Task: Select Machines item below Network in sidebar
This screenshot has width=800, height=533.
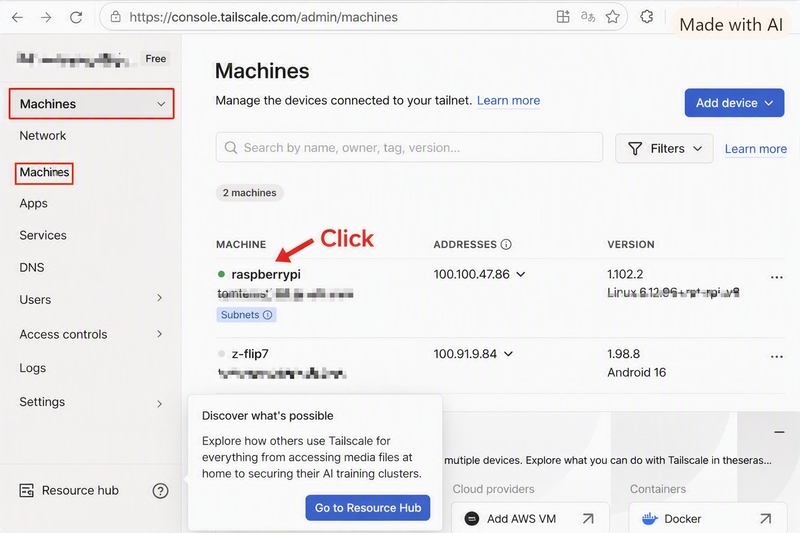Action: pos(44,172)
